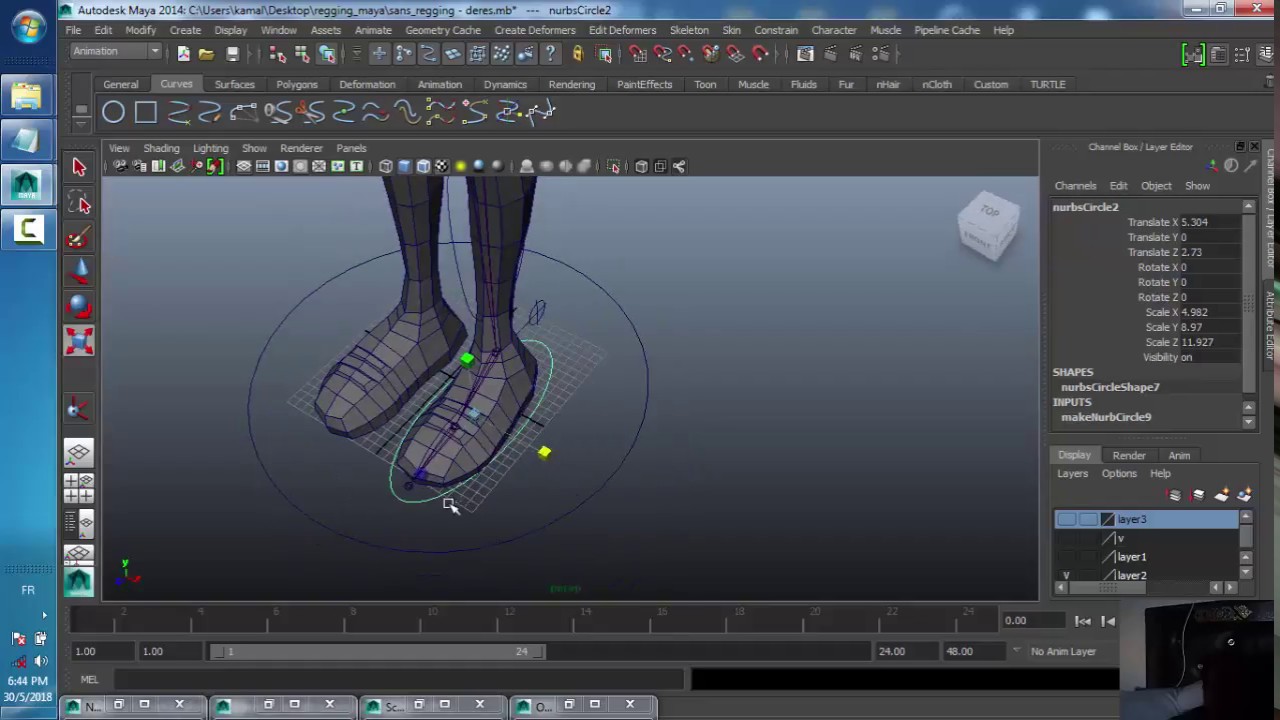Open the viewport Shading menu
This screenshot has width=1280, height=720.
tap(161, 148)
